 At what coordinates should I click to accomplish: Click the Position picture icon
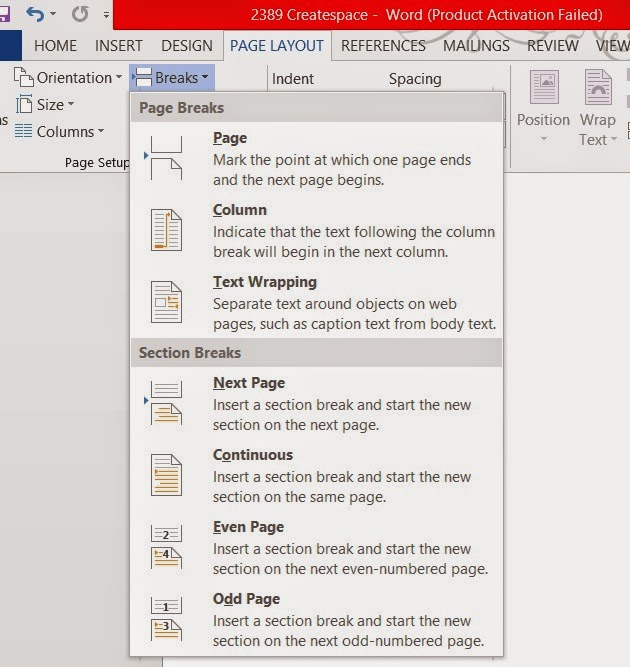click(544, 87)
